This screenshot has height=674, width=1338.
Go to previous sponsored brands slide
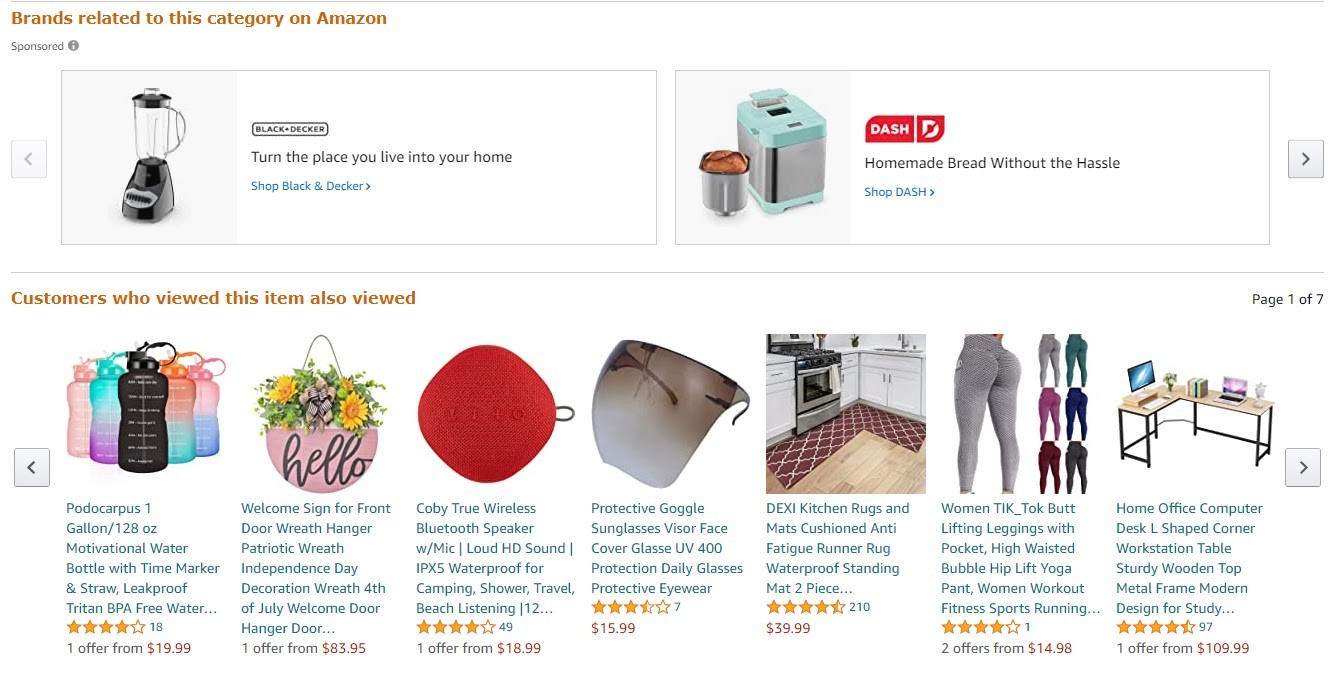(x=29, y=159)
